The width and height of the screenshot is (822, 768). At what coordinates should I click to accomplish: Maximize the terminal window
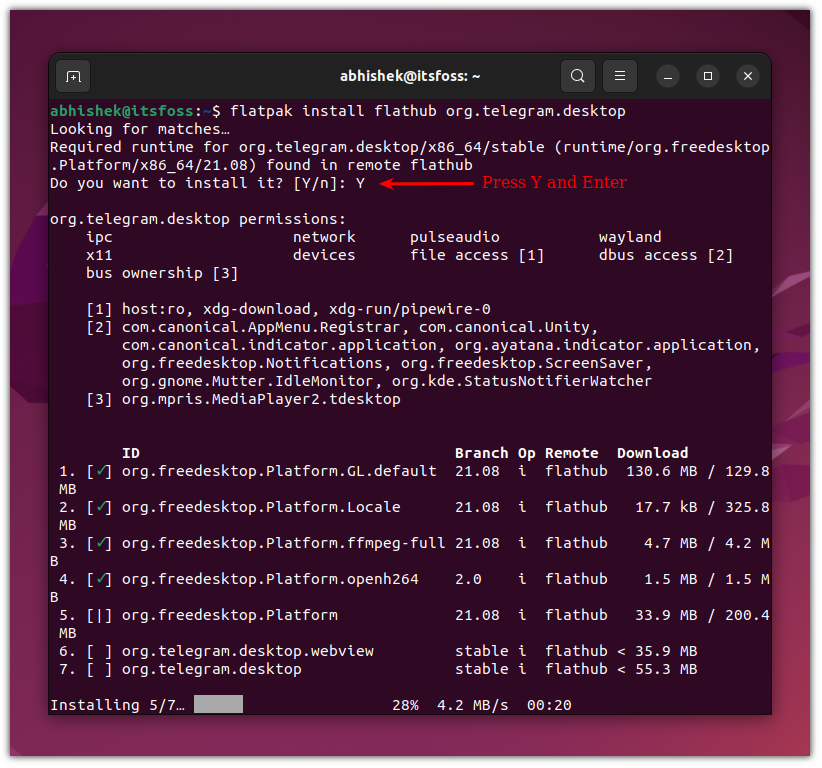point(708,77)
